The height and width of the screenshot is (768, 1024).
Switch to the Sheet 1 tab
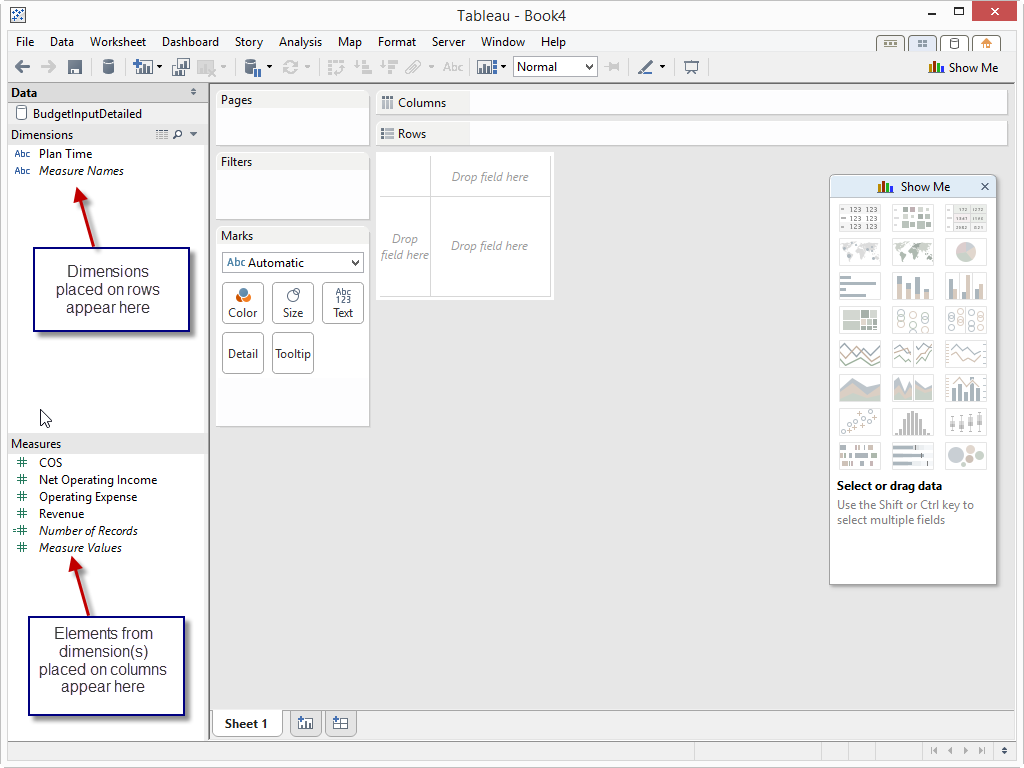click(x=246, y=724)
